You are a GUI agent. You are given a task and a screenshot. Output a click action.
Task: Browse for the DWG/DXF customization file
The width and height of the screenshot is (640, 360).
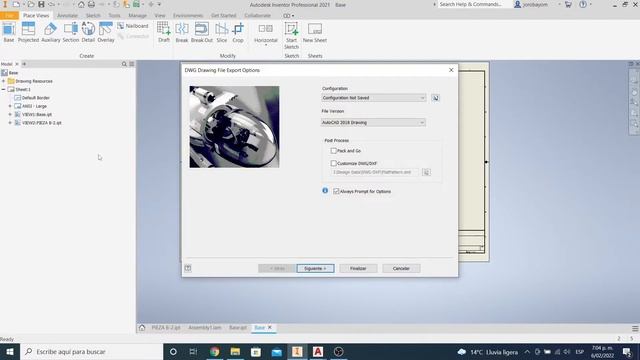click(426, 172)
